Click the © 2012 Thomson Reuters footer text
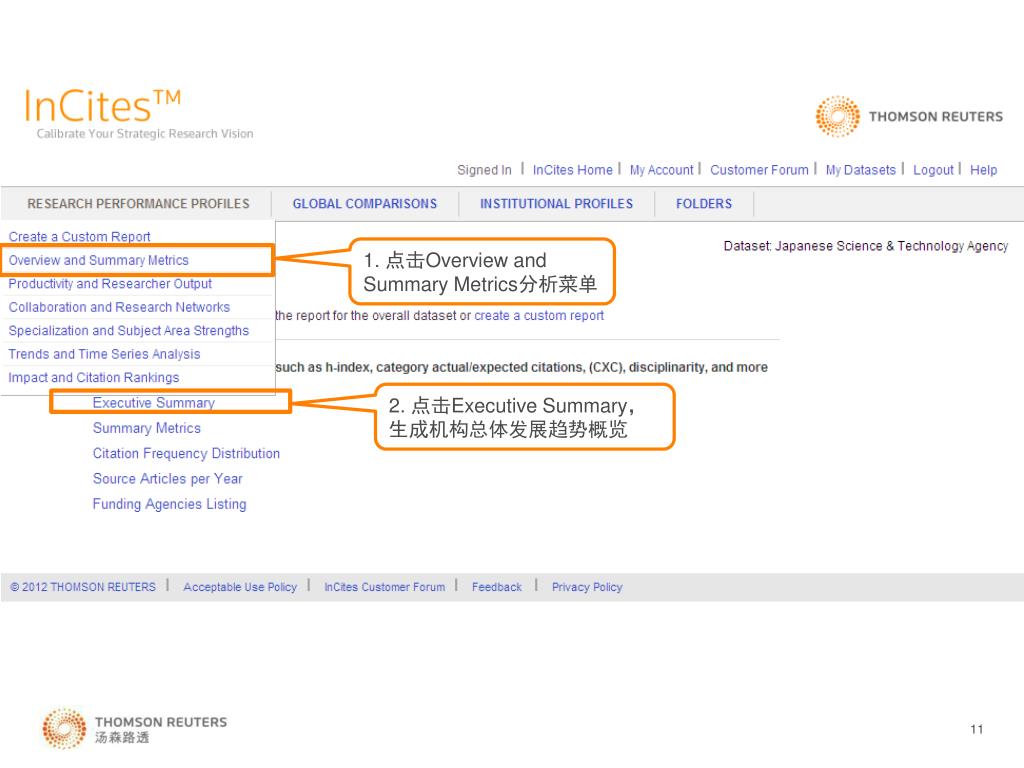Screen dimensions: 1024x768 click(x=83, y=587)
